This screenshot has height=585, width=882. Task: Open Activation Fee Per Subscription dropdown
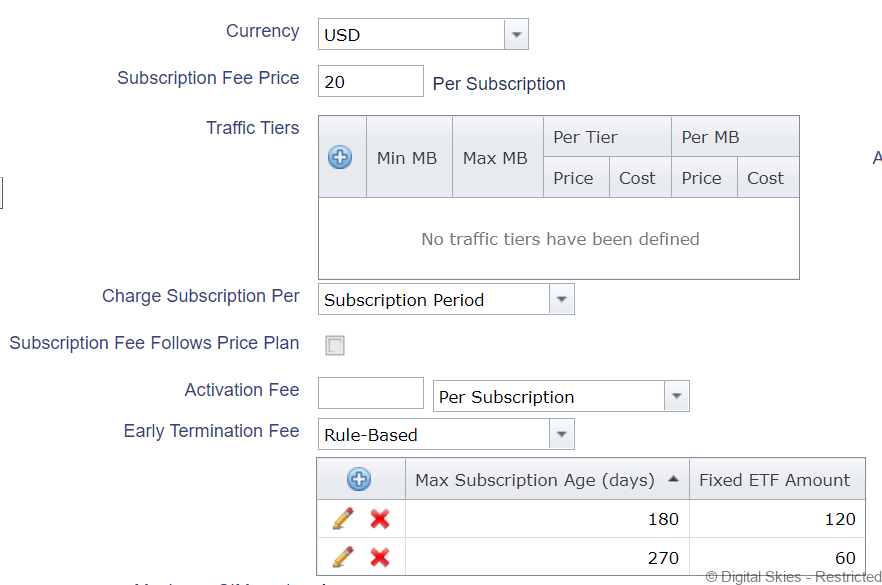(x=677, y=397)
